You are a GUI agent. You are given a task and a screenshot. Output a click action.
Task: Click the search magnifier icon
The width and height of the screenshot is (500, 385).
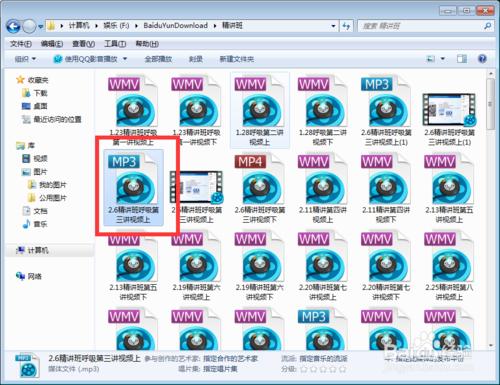pyautogui.click(x=487, y=26)
